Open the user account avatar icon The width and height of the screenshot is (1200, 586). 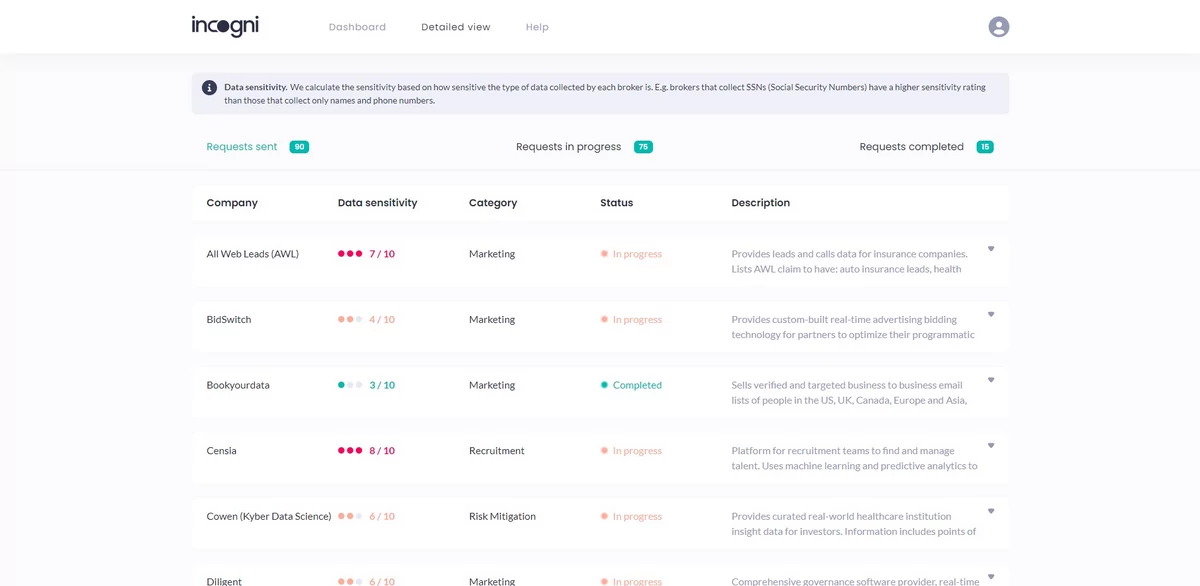click(x=998, y=27)
